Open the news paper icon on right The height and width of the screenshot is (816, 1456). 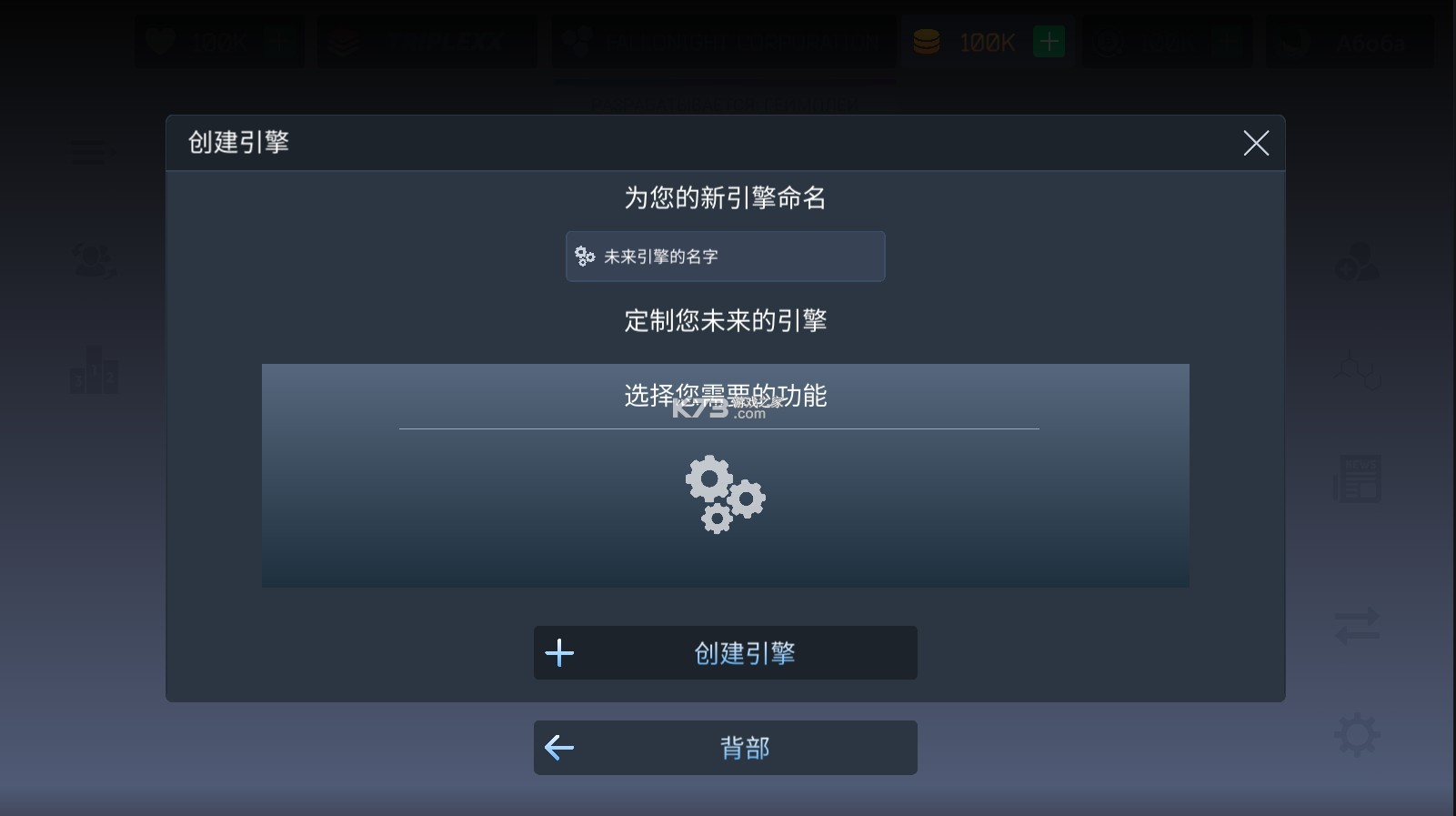(x=1357, y=479)
